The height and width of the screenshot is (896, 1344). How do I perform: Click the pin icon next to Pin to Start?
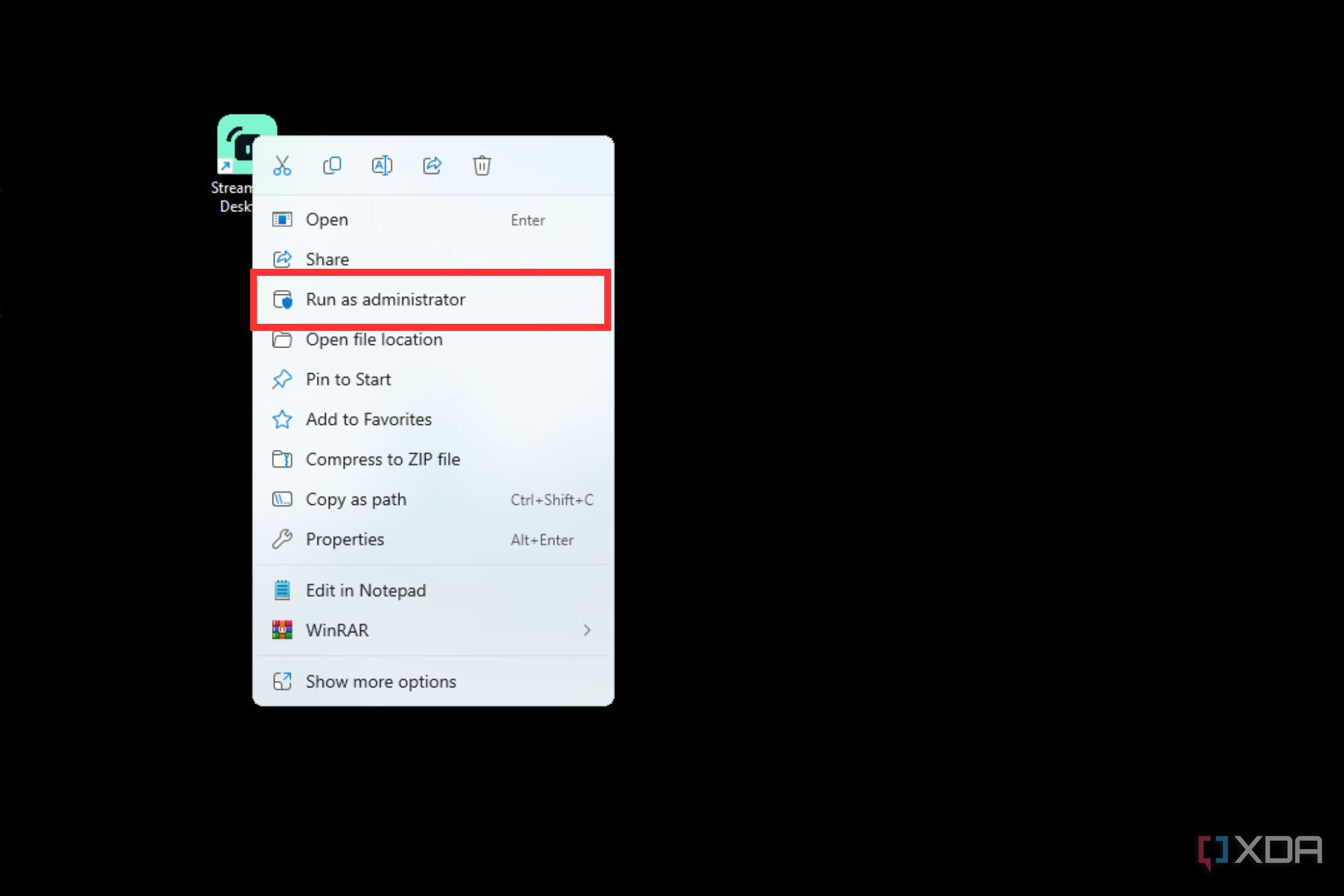282,379
